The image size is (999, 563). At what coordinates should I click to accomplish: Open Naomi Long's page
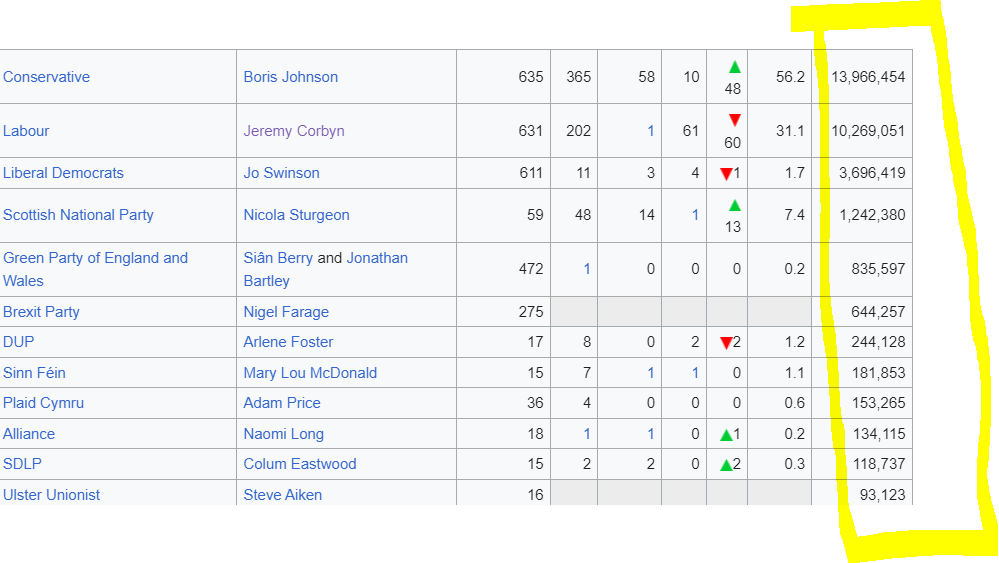284,434
